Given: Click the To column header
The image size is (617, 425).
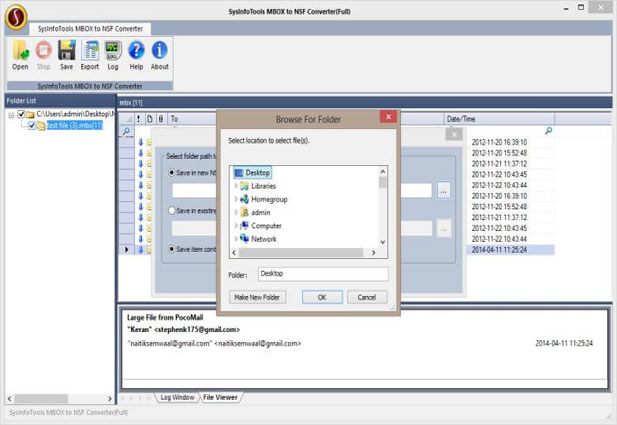Looking at the screenshot, I should [174, 118].
